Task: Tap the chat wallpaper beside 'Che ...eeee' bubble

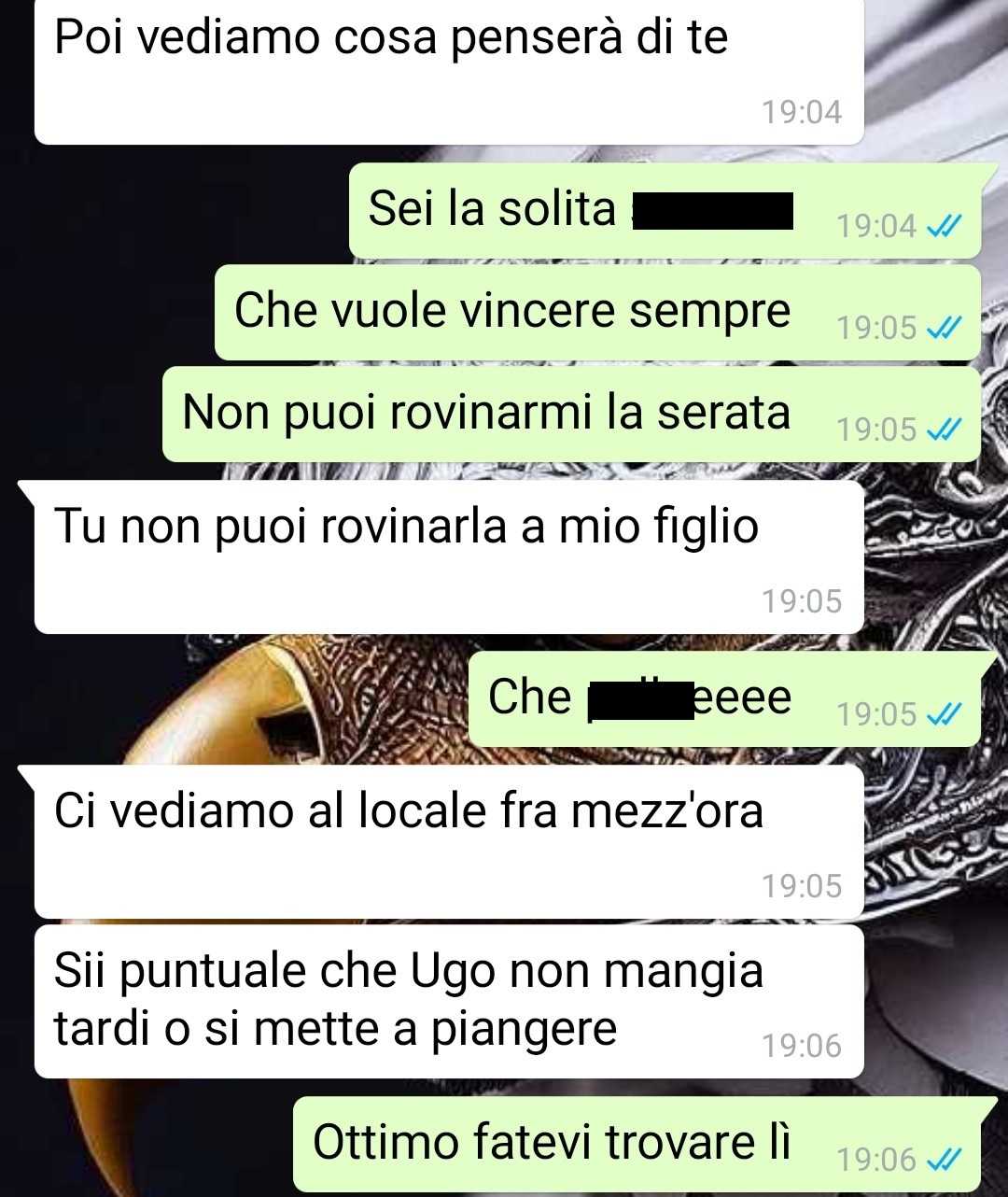Action: (x=233, y=700)
